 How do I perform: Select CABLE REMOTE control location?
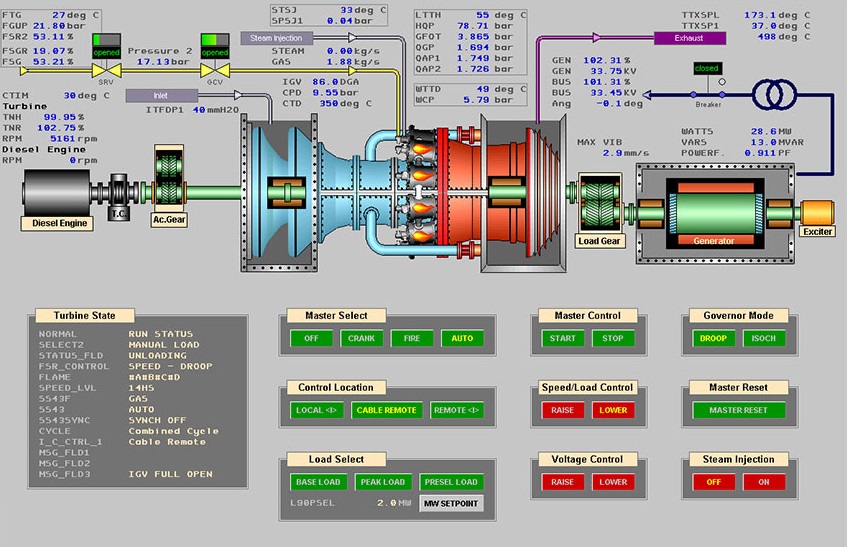coord(386,410)
